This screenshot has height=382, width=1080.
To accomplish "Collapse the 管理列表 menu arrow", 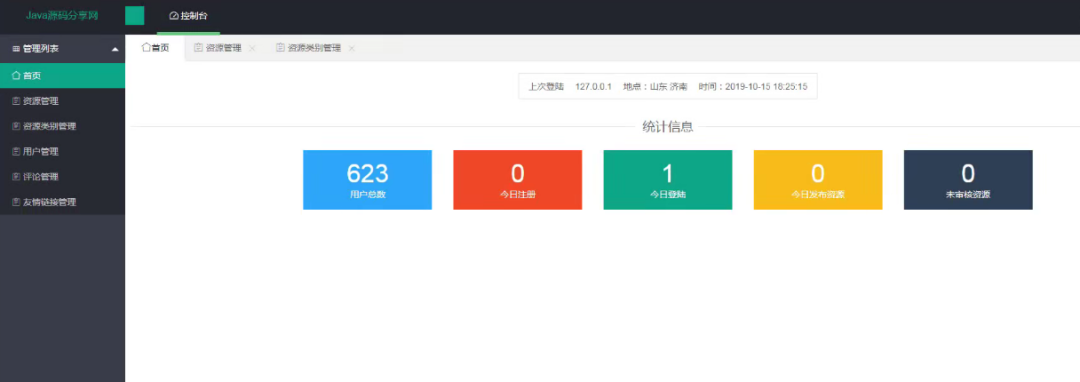I will (x=115, y=50).
